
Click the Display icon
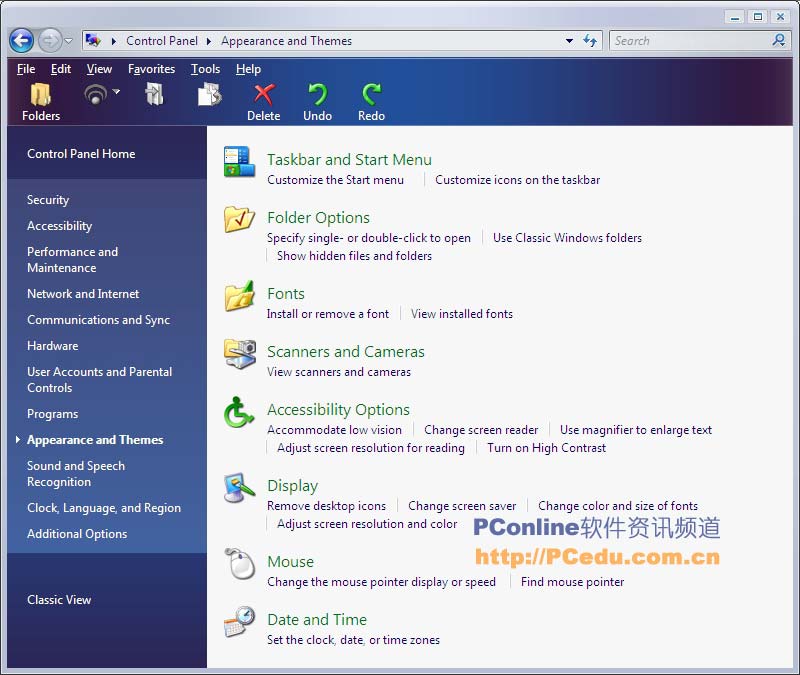point(239,488)
